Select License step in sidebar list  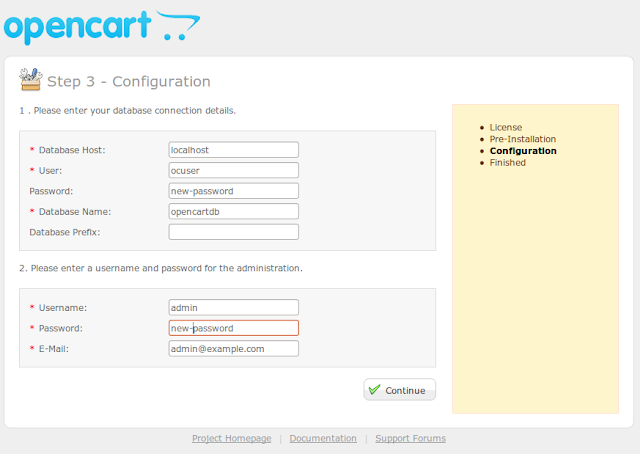506,128
